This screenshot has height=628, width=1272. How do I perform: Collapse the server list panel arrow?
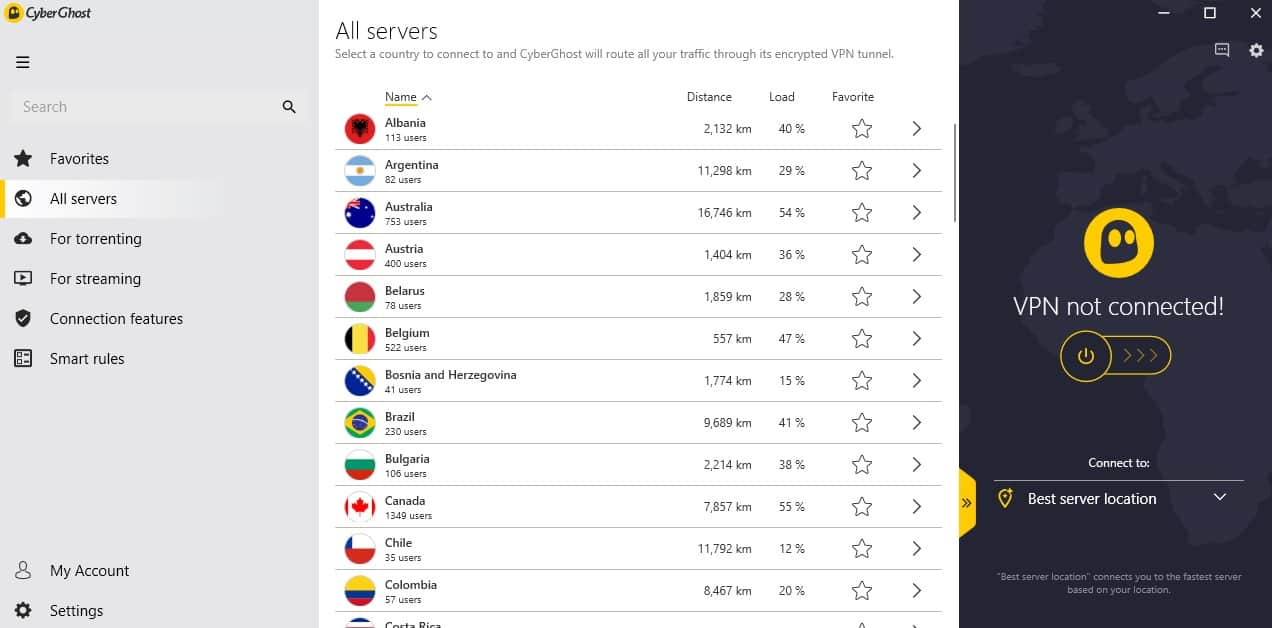pos(966,503)
